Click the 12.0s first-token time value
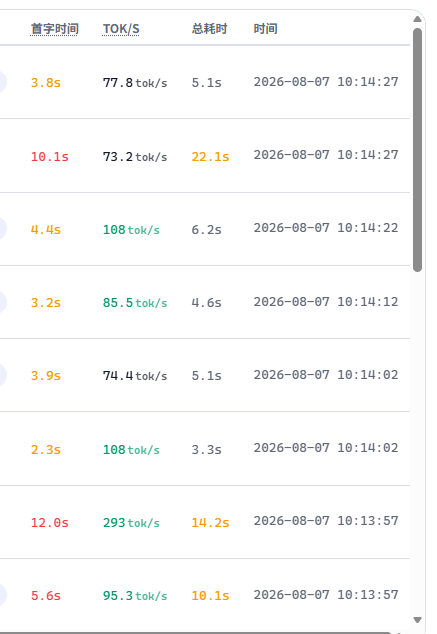Screen dimensions: 437x634 point(50,523)
